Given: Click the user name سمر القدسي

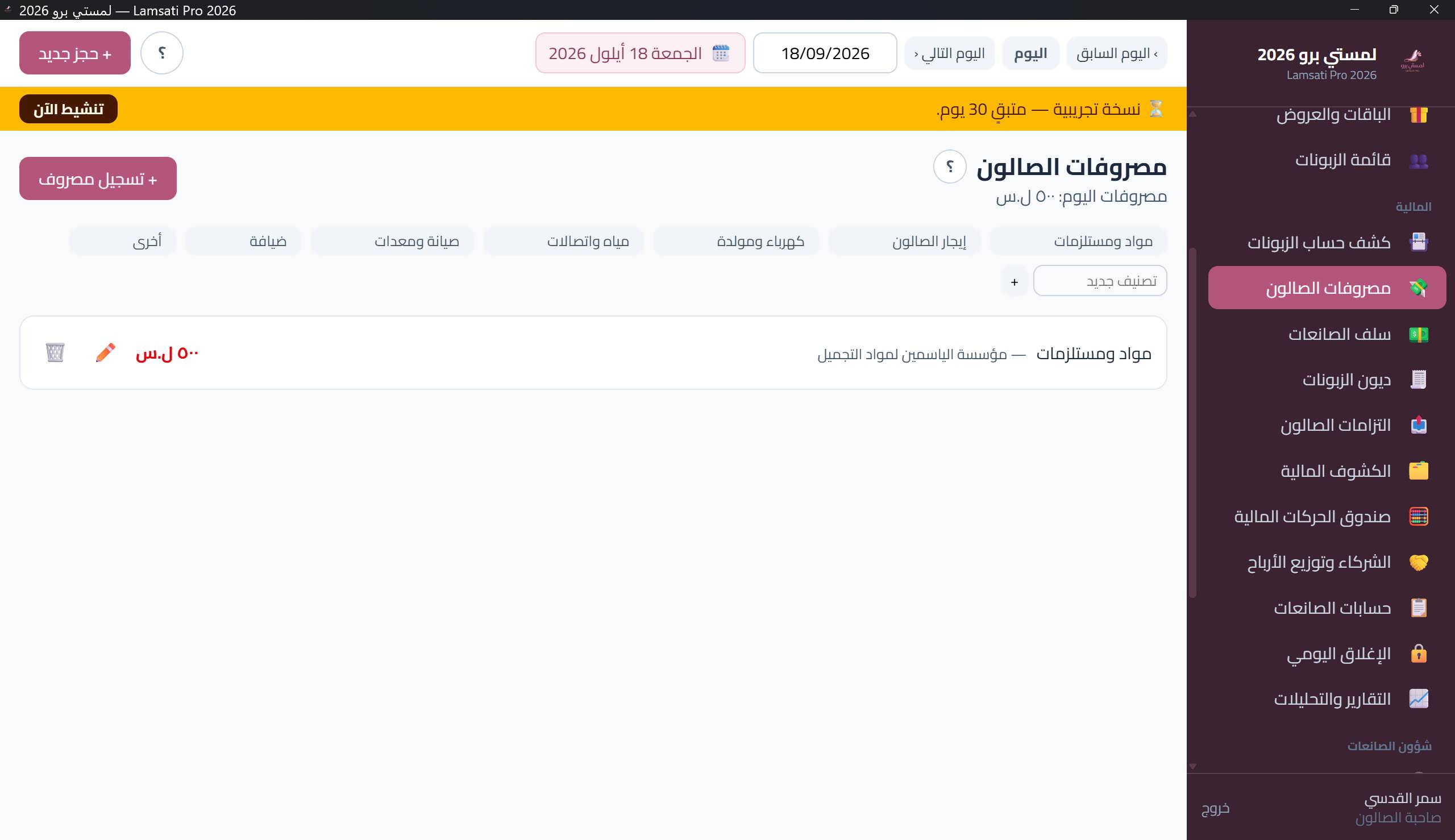Looking at the screenshot, I should (x=1403, y=799).
